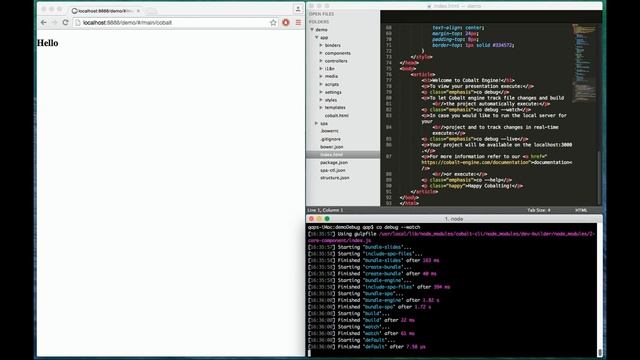Viewport: 640px width, 360px height.
Task: Collapse the demo folder in sidebar
Action: (312, 30)
